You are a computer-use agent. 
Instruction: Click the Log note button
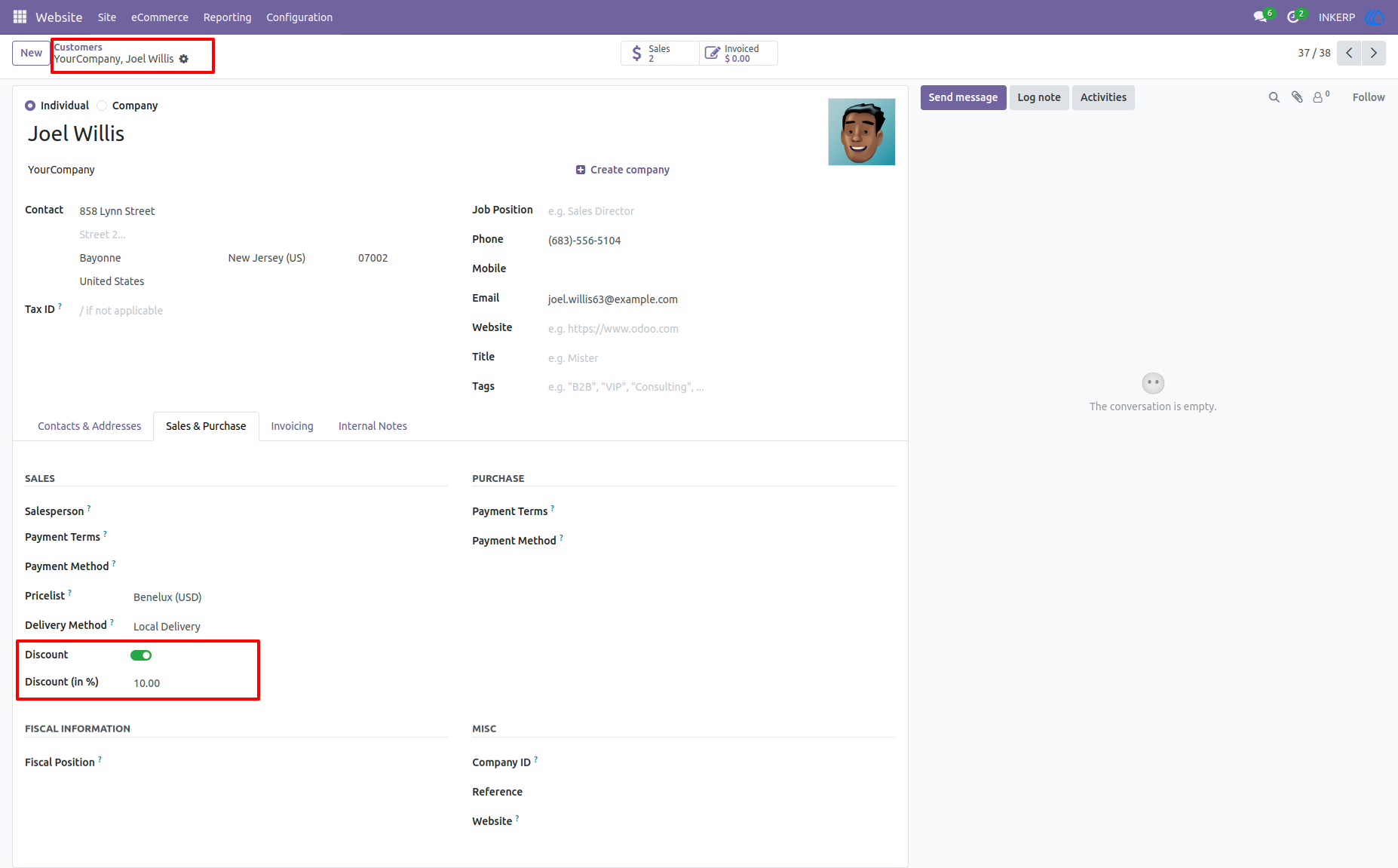1039,97
